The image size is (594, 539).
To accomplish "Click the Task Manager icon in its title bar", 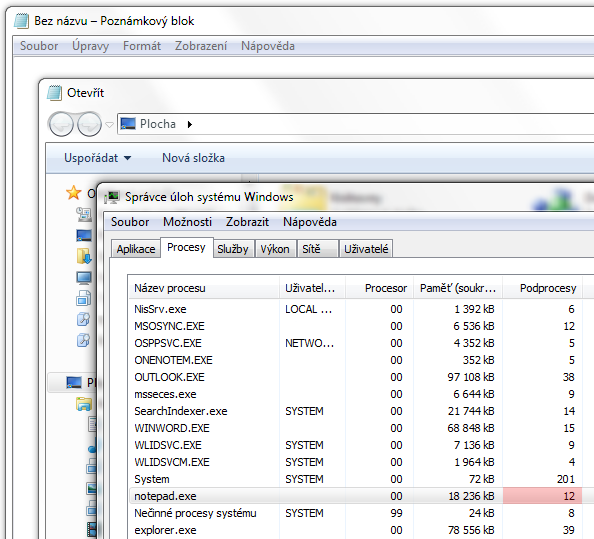I will (x=112, y=197).
